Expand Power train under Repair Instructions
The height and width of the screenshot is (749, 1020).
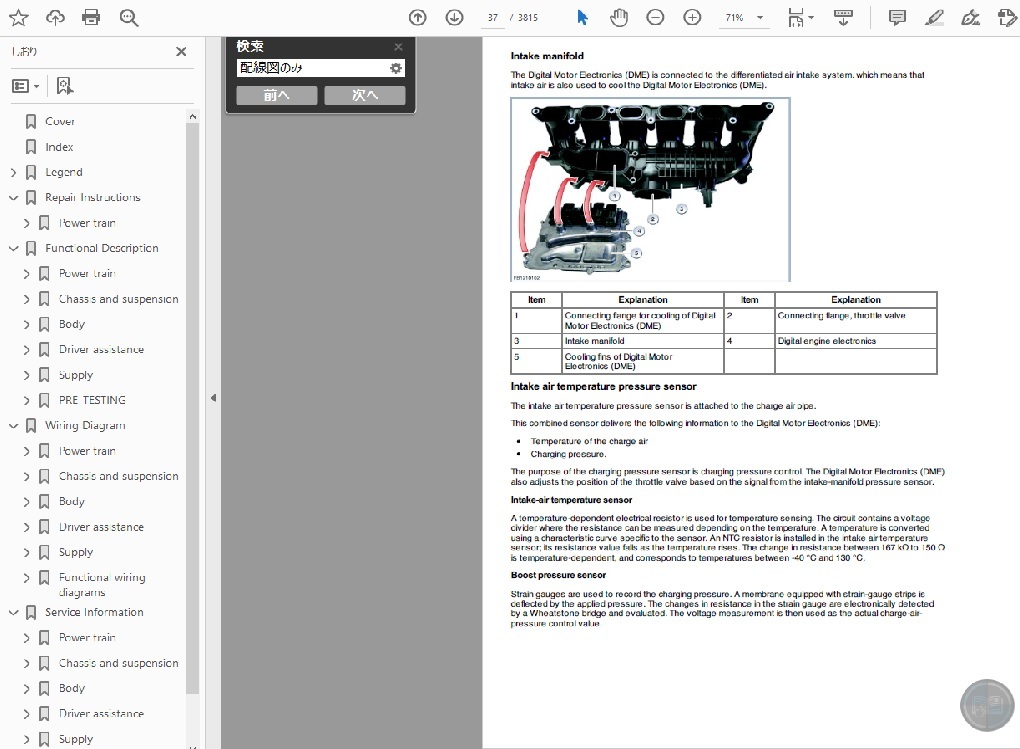pos(27,223)
